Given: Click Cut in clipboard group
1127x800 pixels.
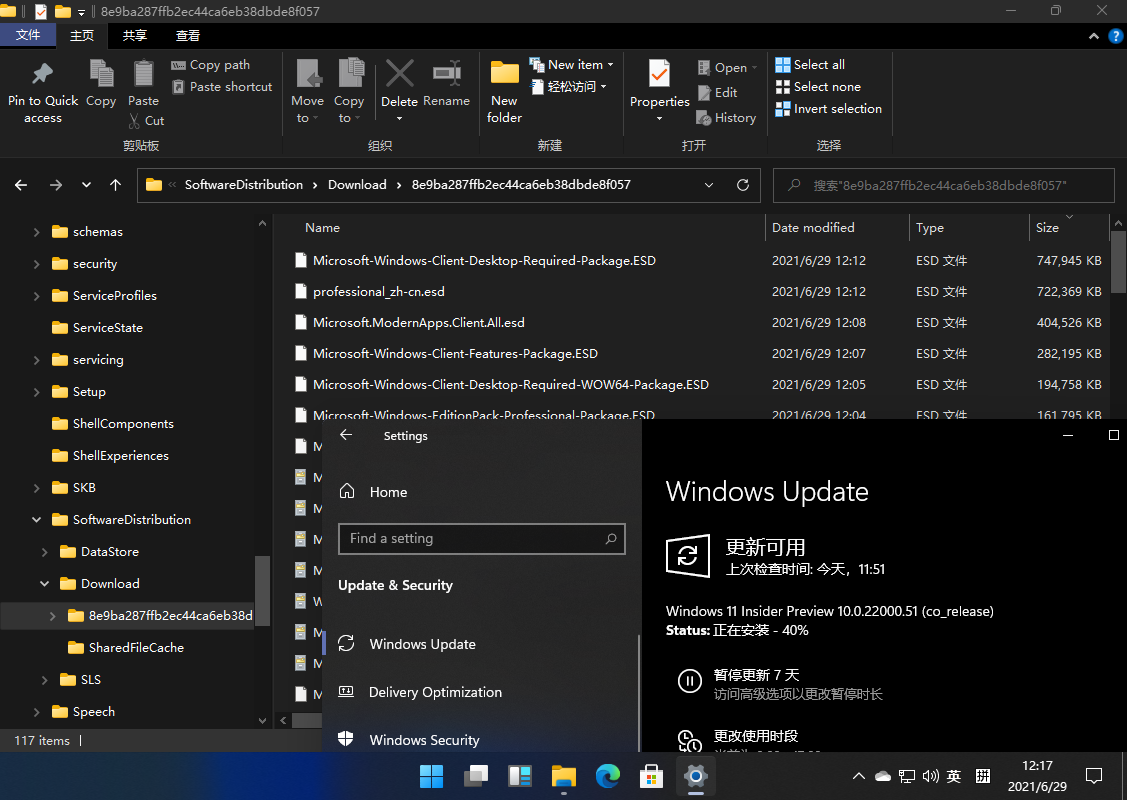Looking at the screenshot, I should [147, 121].
